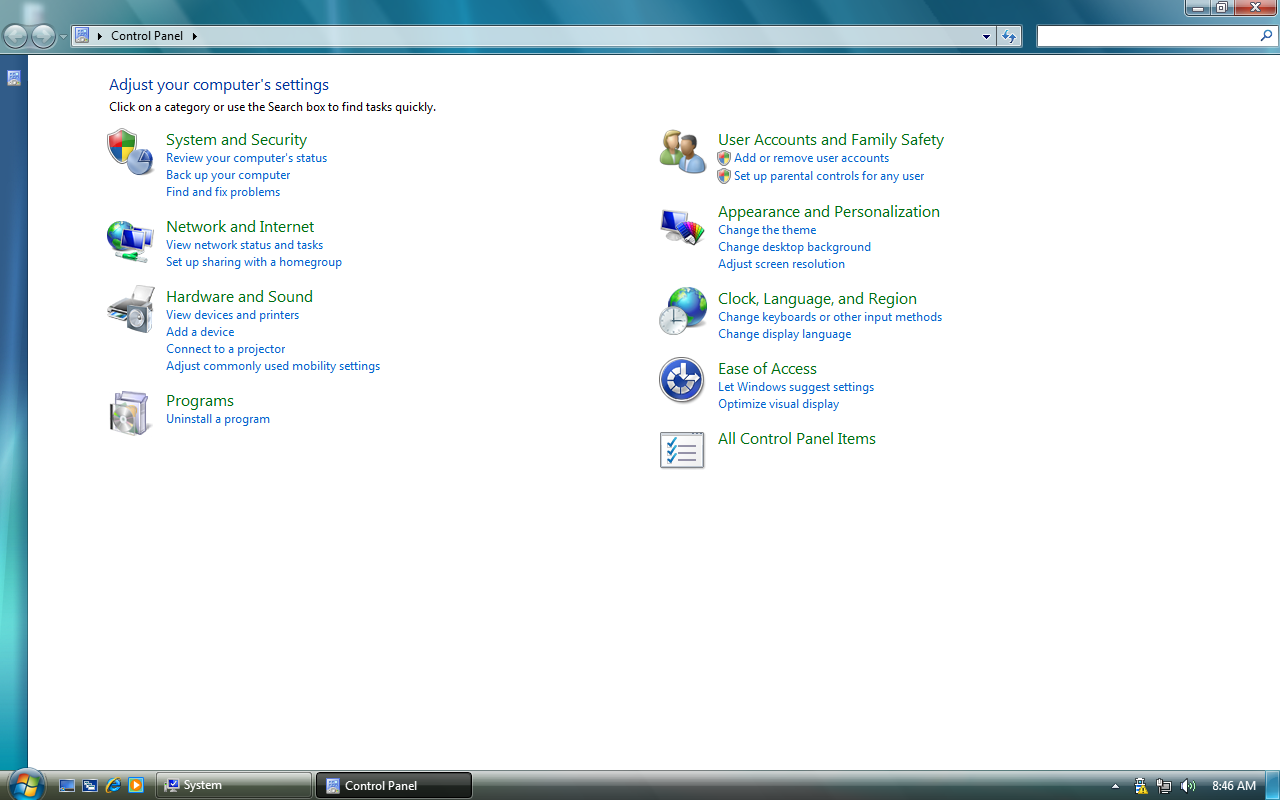Open Find and fix problems

pos(223,192)
